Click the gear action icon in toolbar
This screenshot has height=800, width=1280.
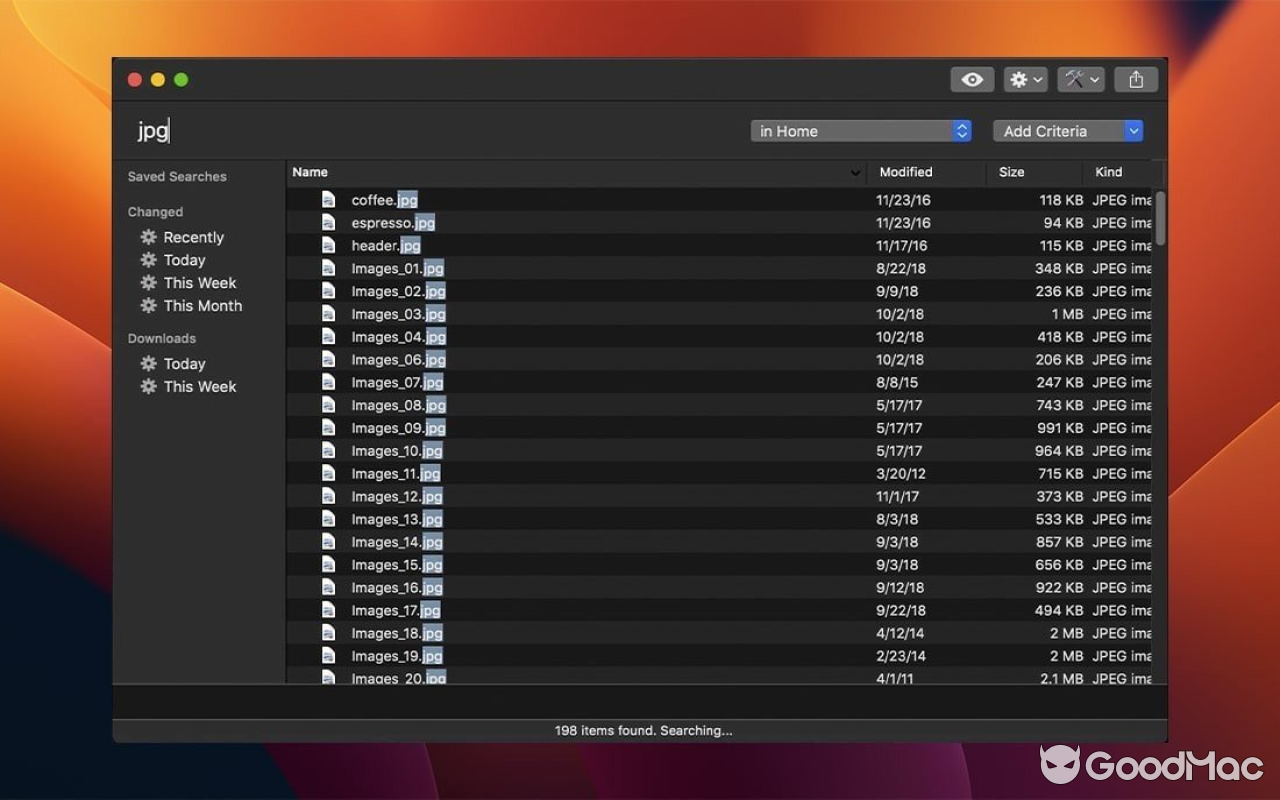1020,79
